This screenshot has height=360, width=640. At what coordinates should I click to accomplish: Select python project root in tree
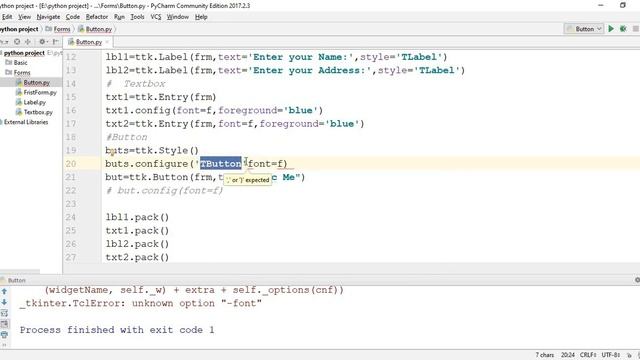pyautogui.click(x=24, y=53)
